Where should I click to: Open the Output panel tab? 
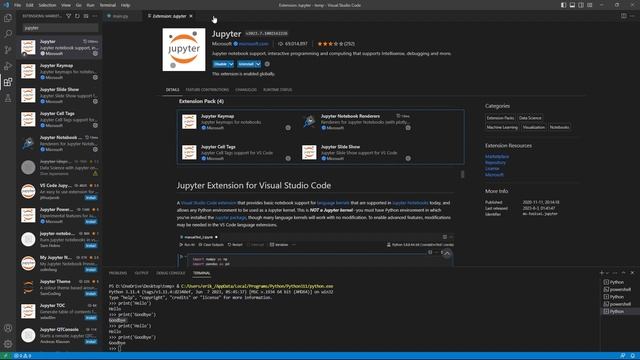142,273
